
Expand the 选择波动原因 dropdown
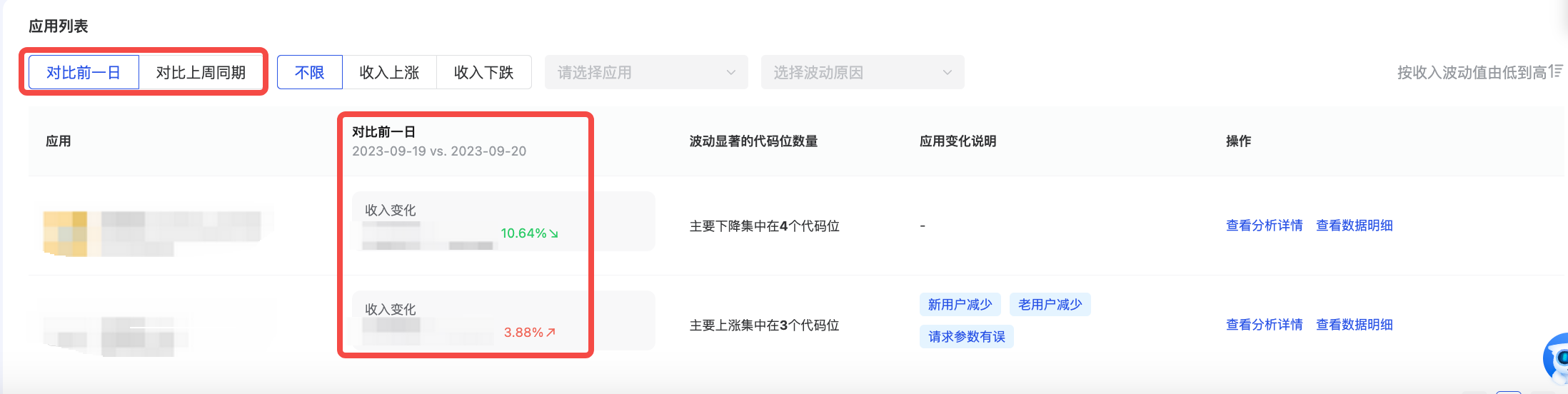[x=863, y=72]
